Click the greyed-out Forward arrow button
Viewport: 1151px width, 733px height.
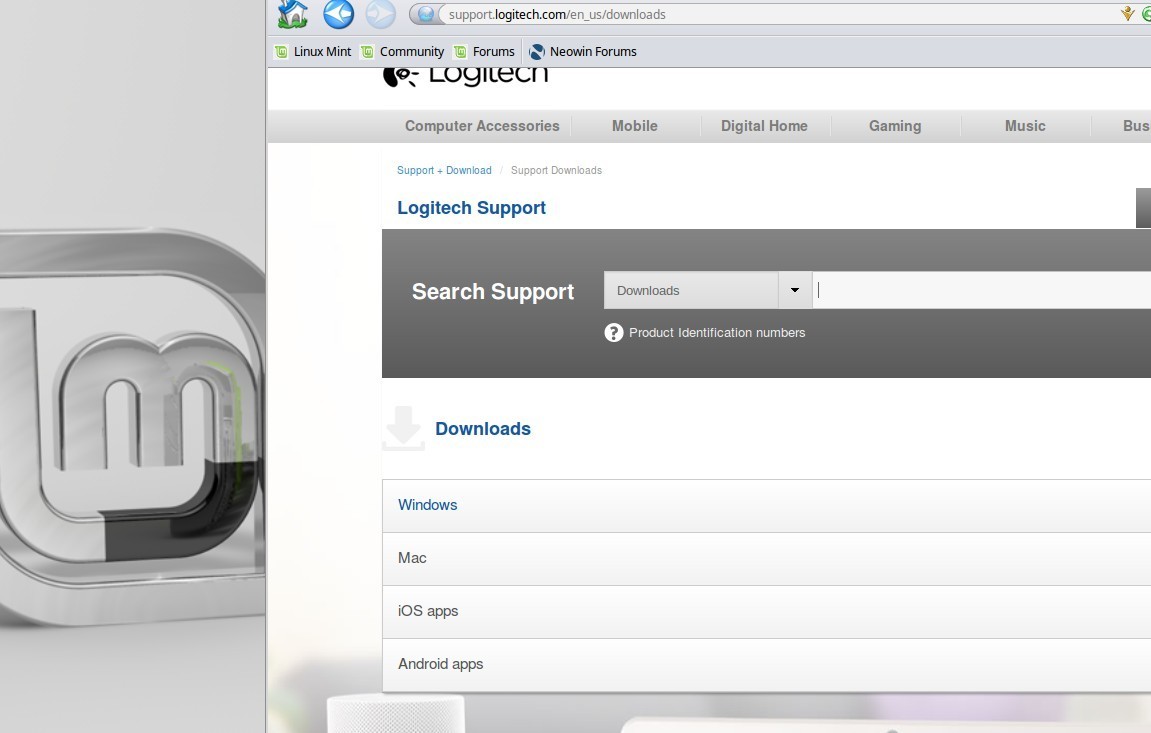tap(380, 14)
